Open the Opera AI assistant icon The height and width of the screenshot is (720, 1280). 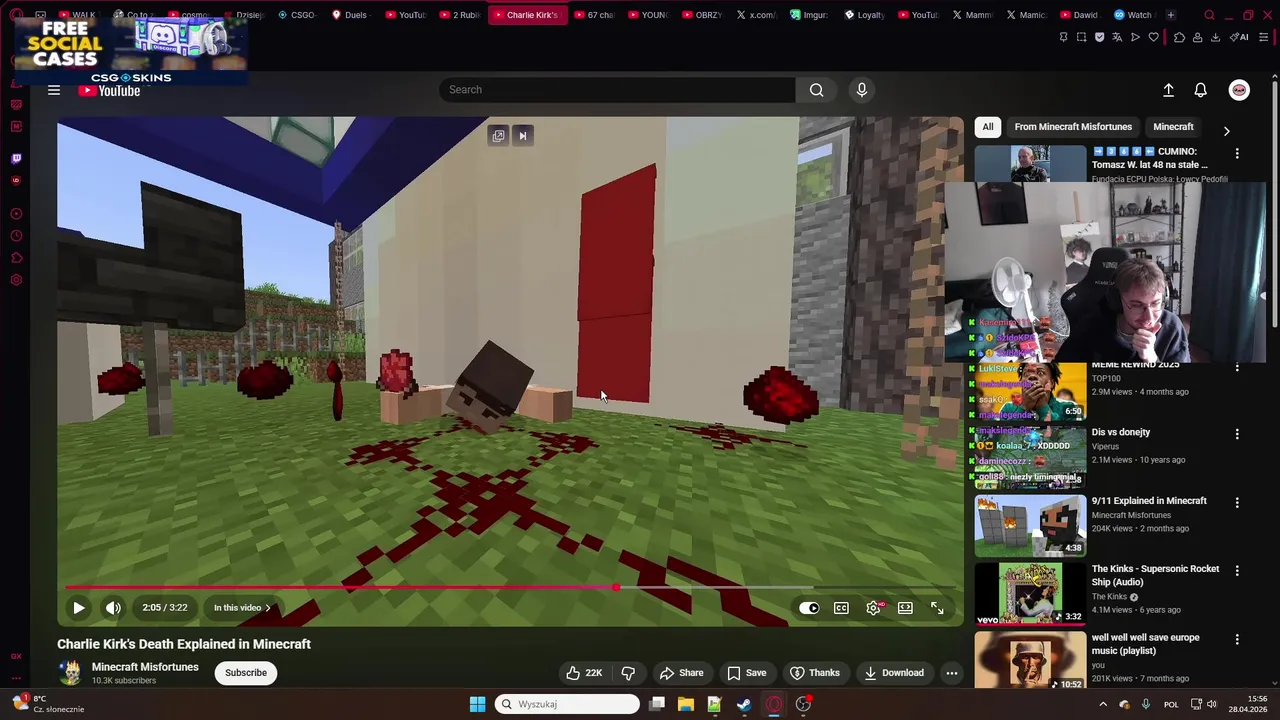pos(1240,37)
